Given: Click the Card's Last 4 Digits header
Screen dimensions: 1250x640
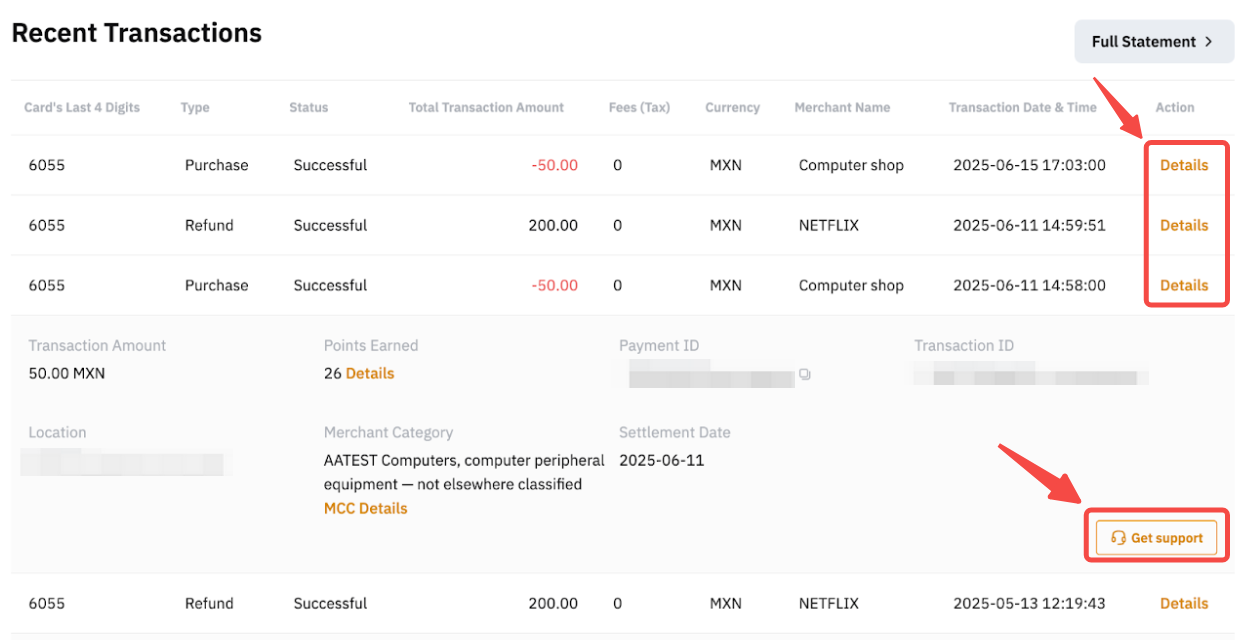Looking at the screenshot, I should tap(82, 107).
